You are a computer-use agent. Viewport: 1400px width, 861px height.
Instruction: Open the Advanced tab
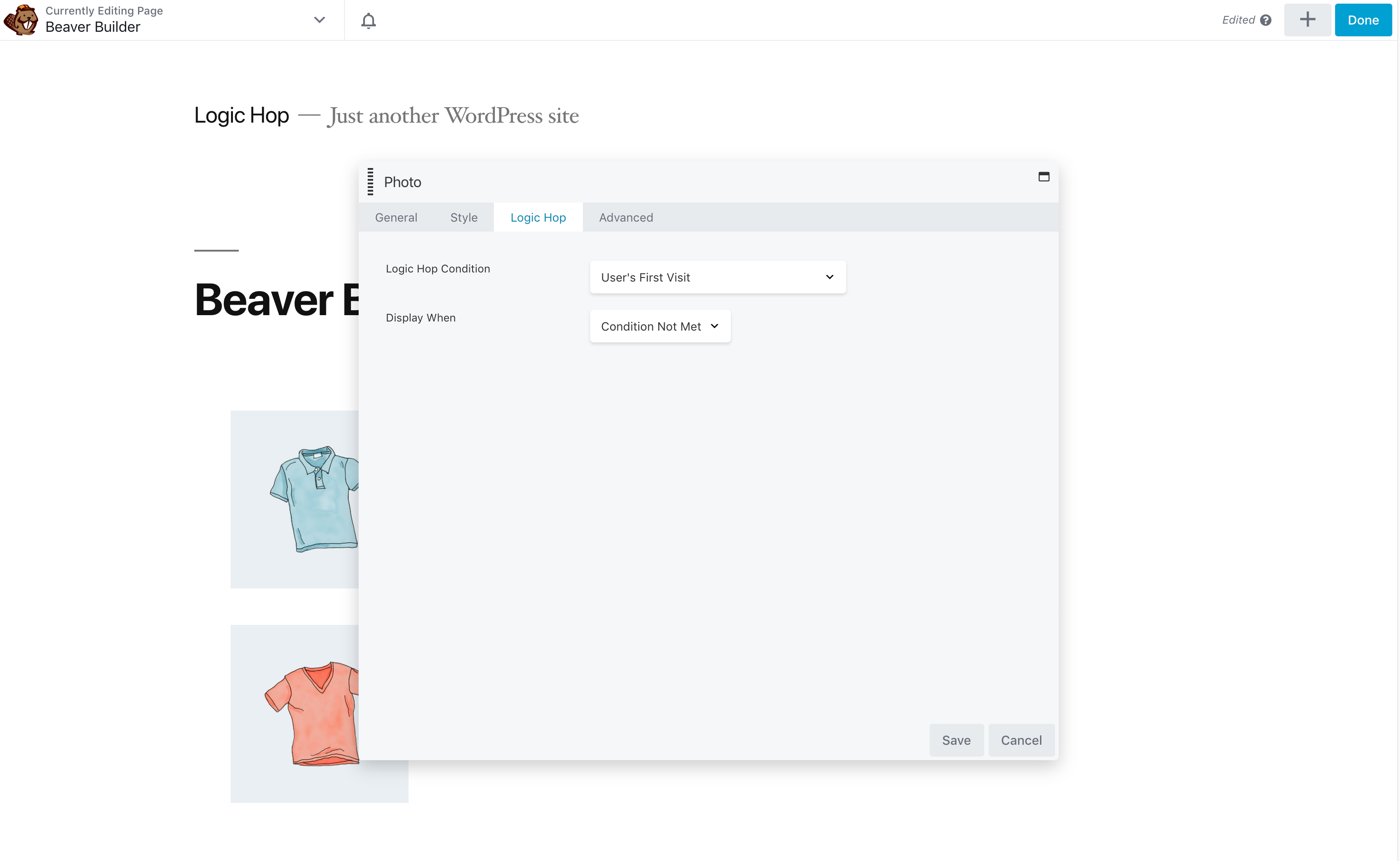[626, 218]
